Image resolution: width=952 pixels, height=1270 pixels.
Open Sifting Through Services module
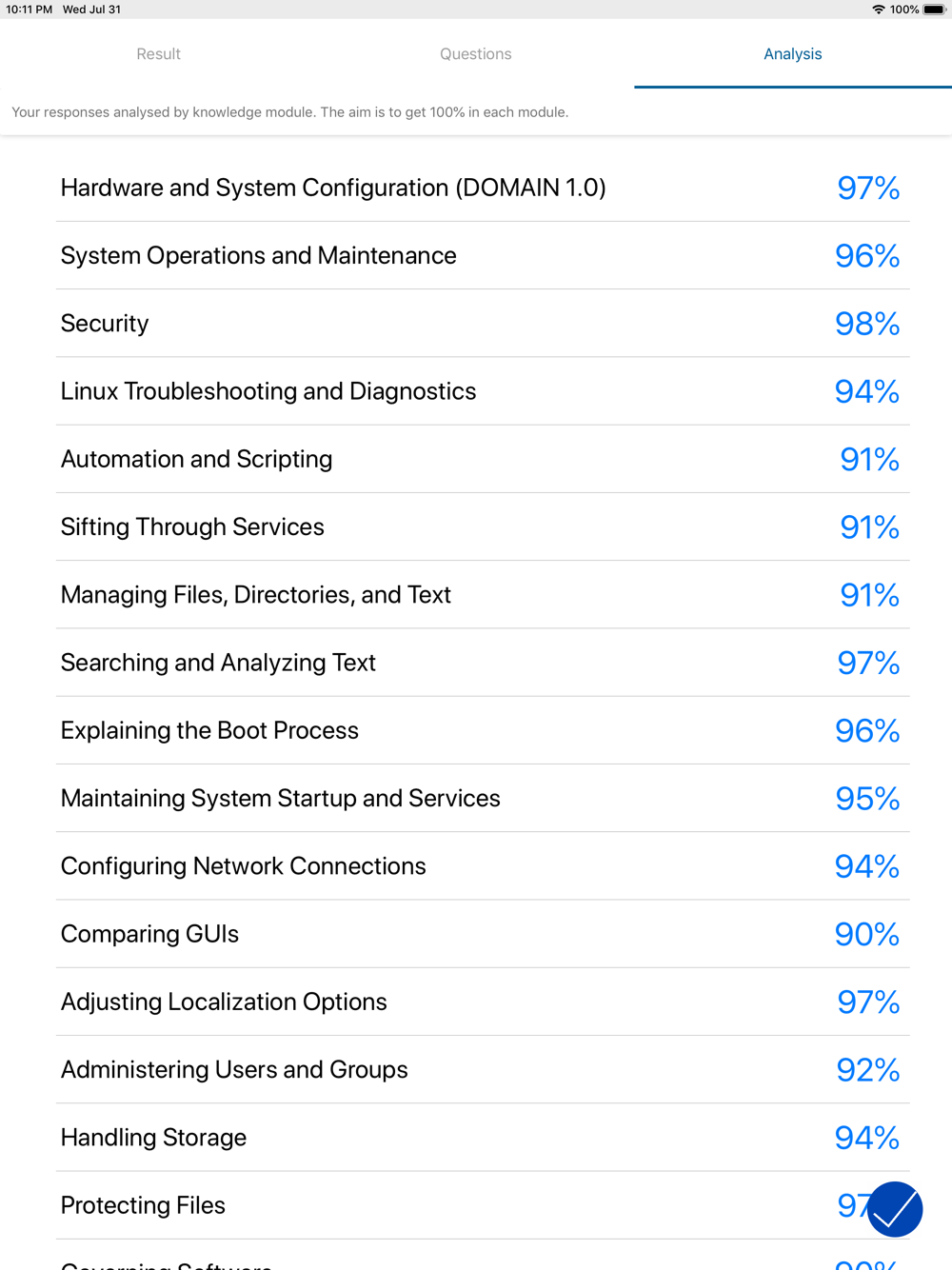coord(483,526)
